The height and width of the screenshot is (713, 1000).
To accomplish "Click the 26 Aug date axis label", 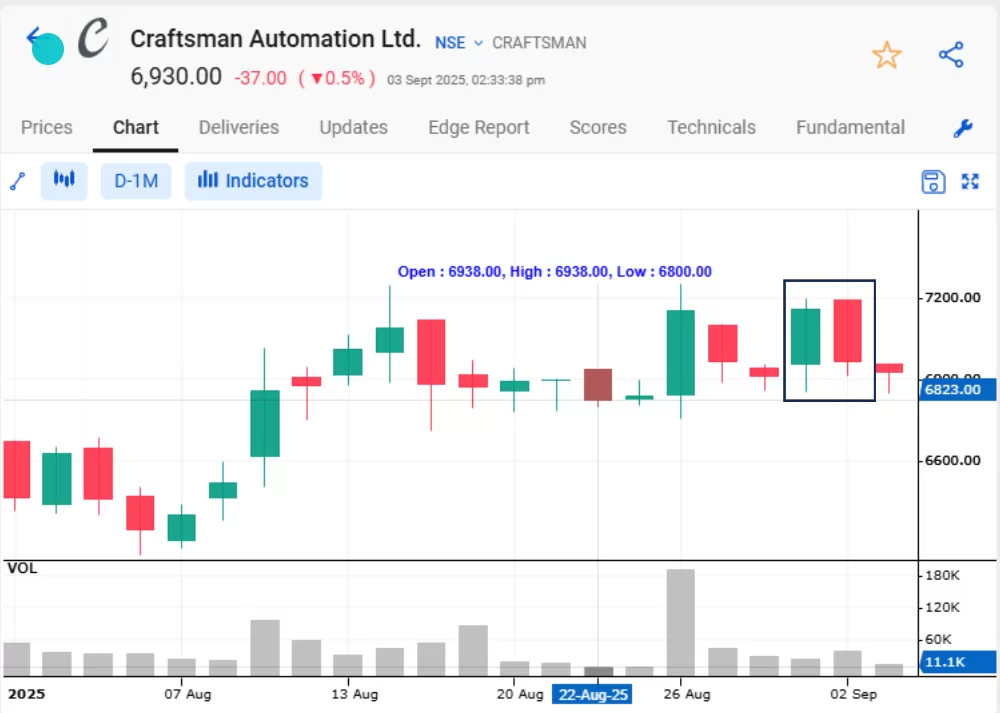I will click(x=686, y=694).
